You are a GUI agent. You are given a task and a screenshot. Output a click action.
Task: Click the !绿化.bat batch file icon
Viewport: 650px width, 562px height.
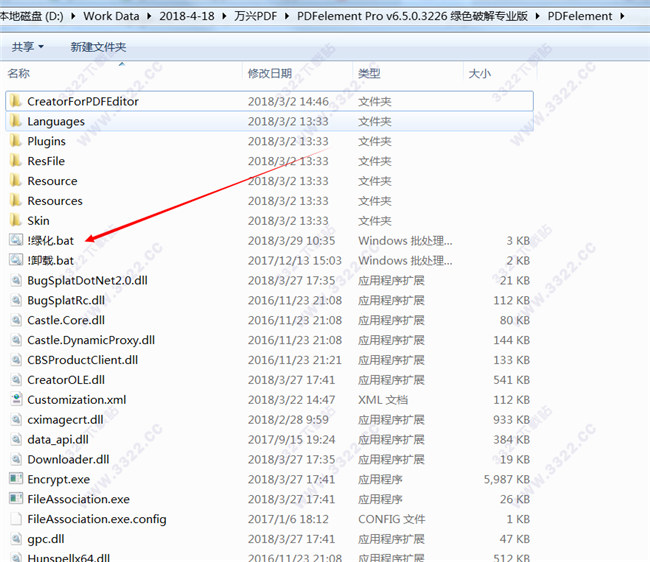[x=16, y=240]
